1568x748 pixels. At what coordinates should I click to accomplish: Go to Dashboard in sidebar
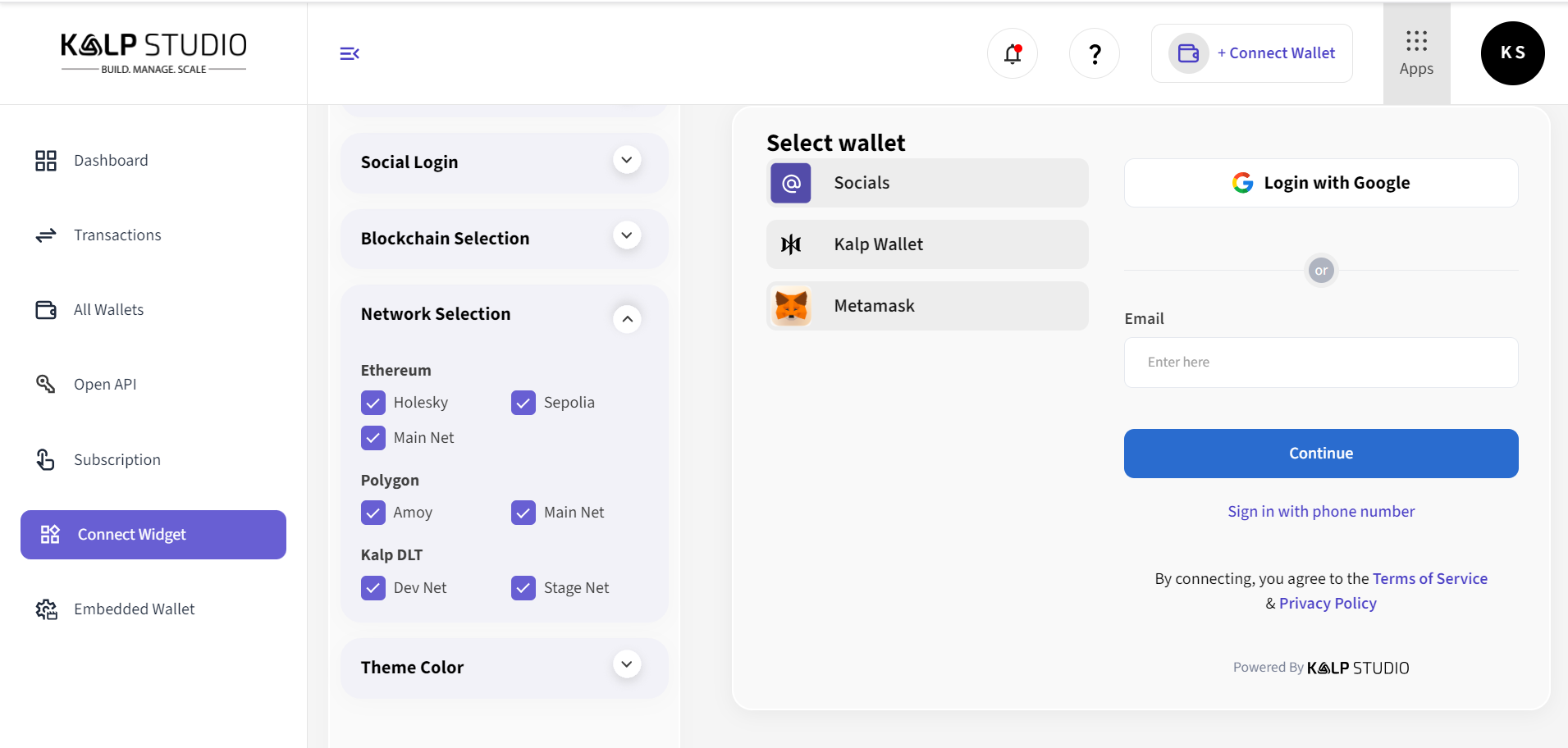tap(111, 161)
